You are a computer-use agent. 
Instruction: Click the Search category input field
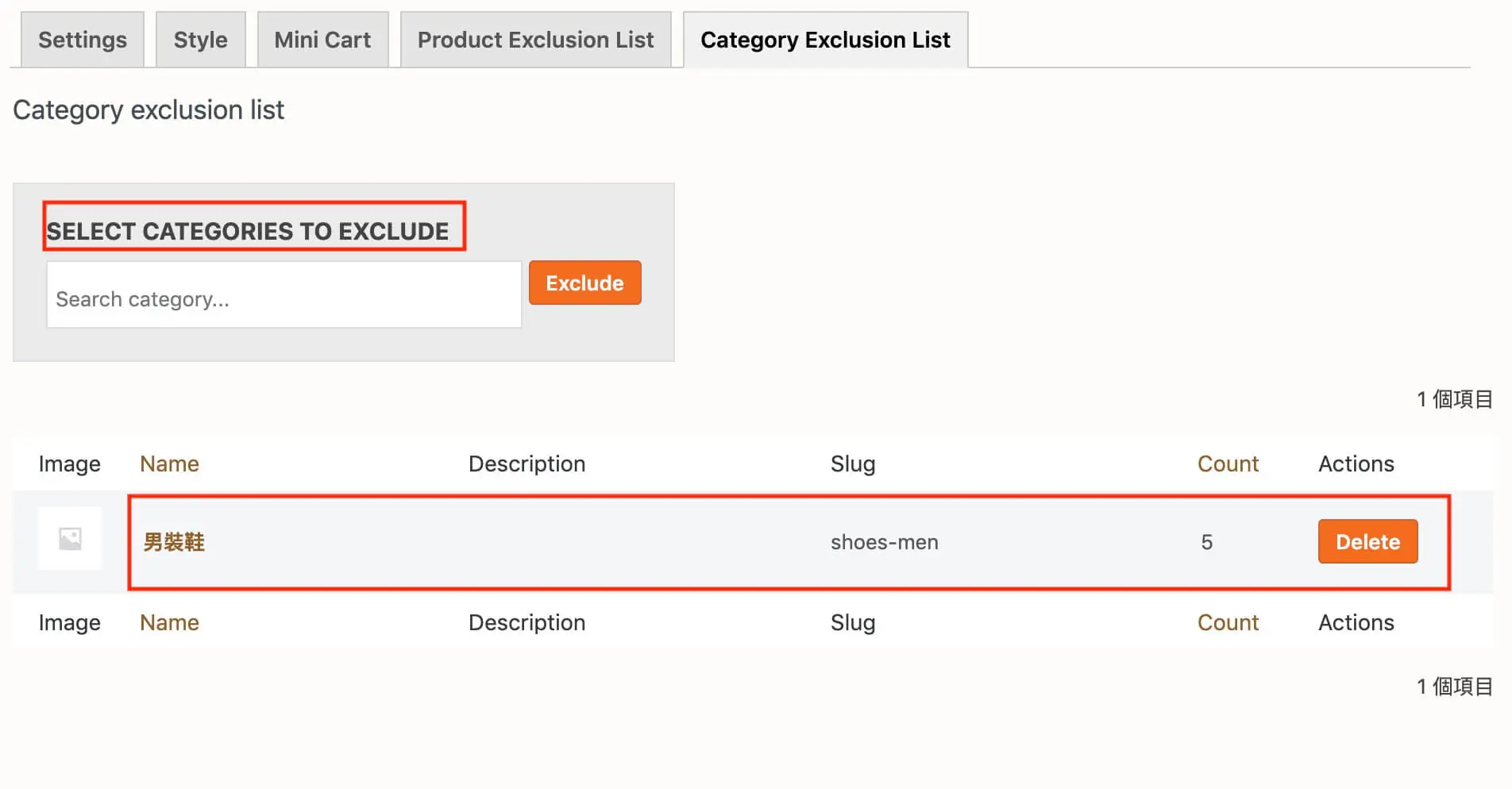(x=284, y=295)
